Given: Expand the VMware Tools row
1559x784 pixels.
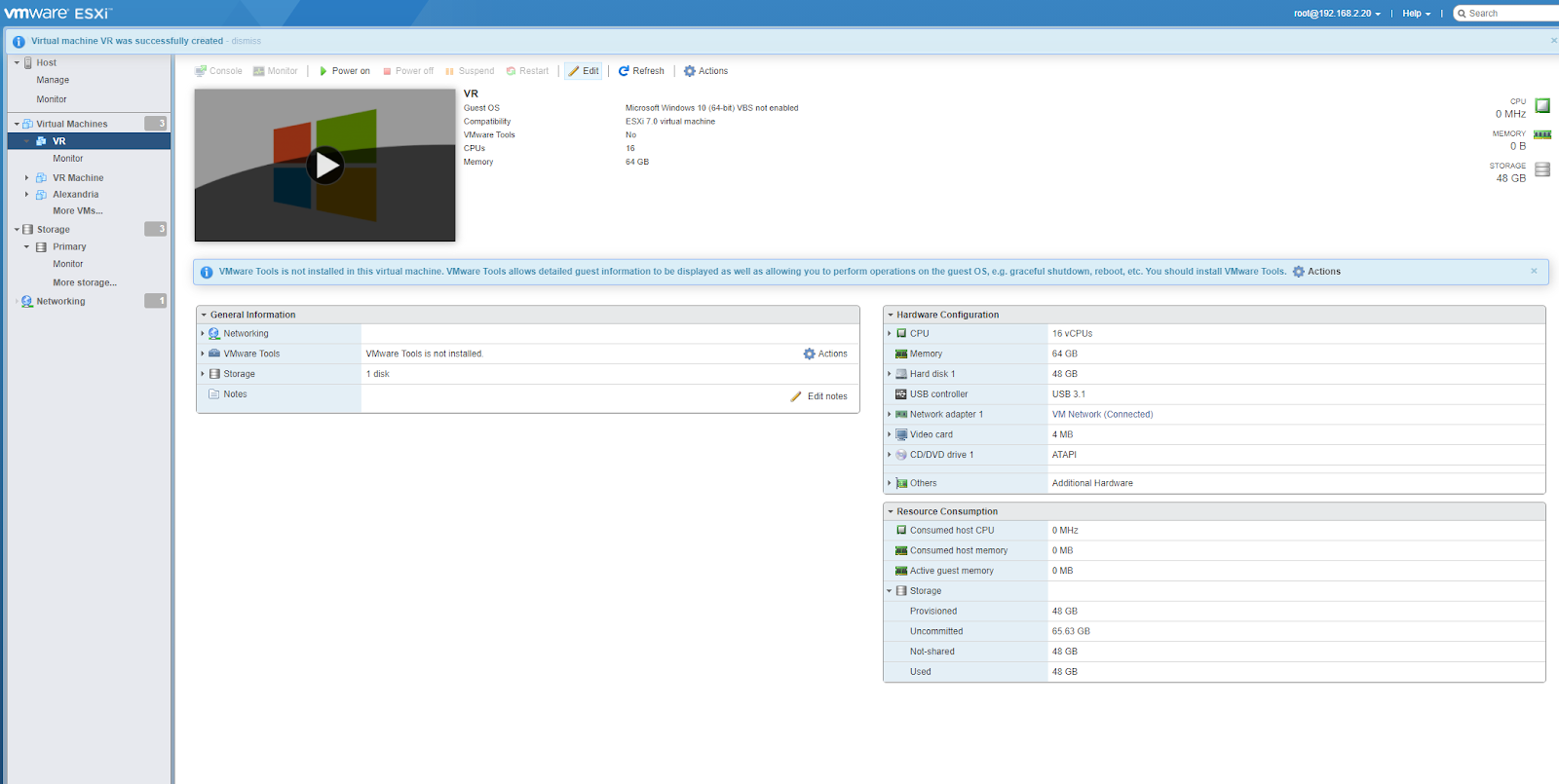Looking at the screenshot, I should point(203,355).
